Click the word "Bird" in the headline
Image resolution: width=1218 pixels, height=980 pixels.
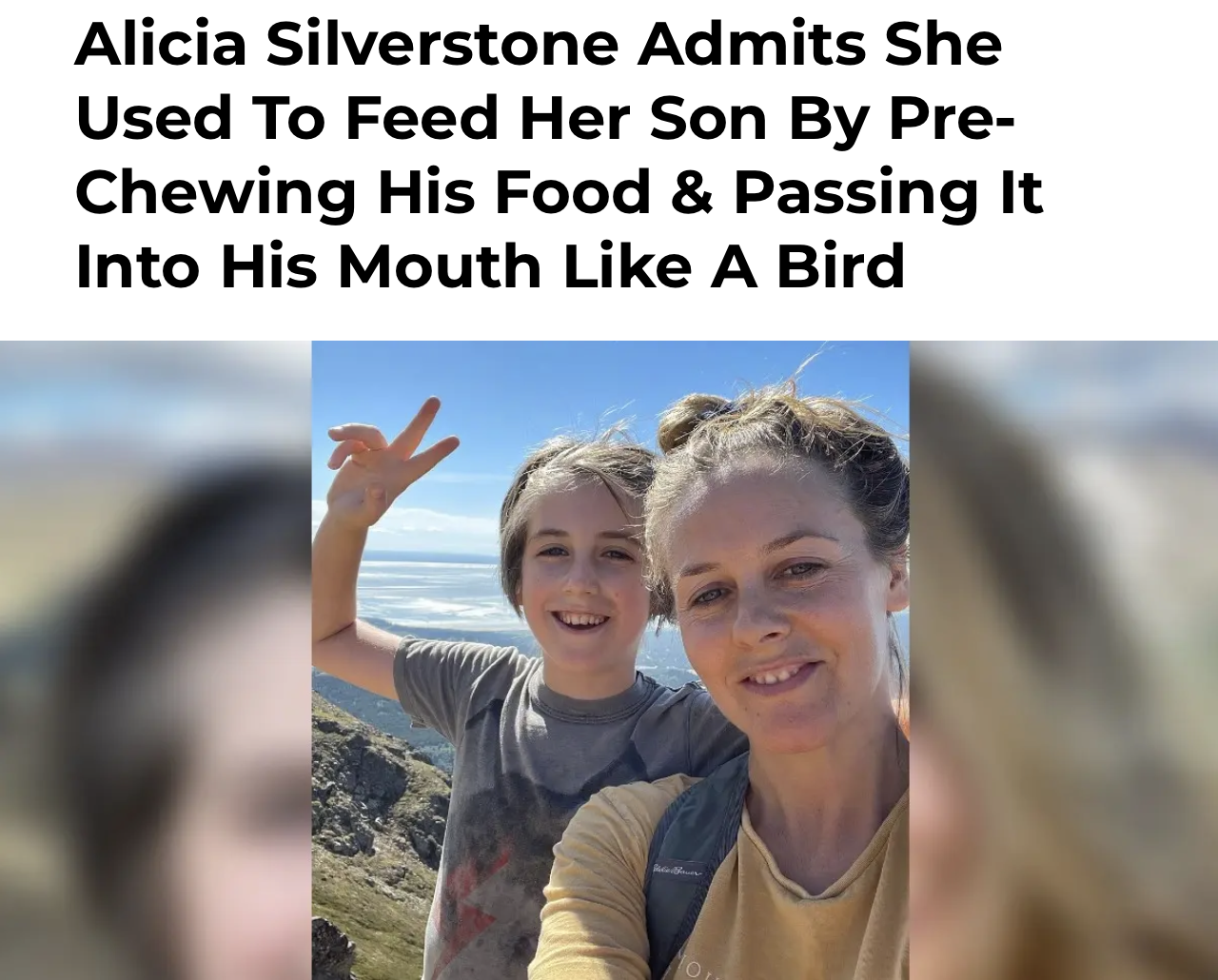[x=840, y=265]
